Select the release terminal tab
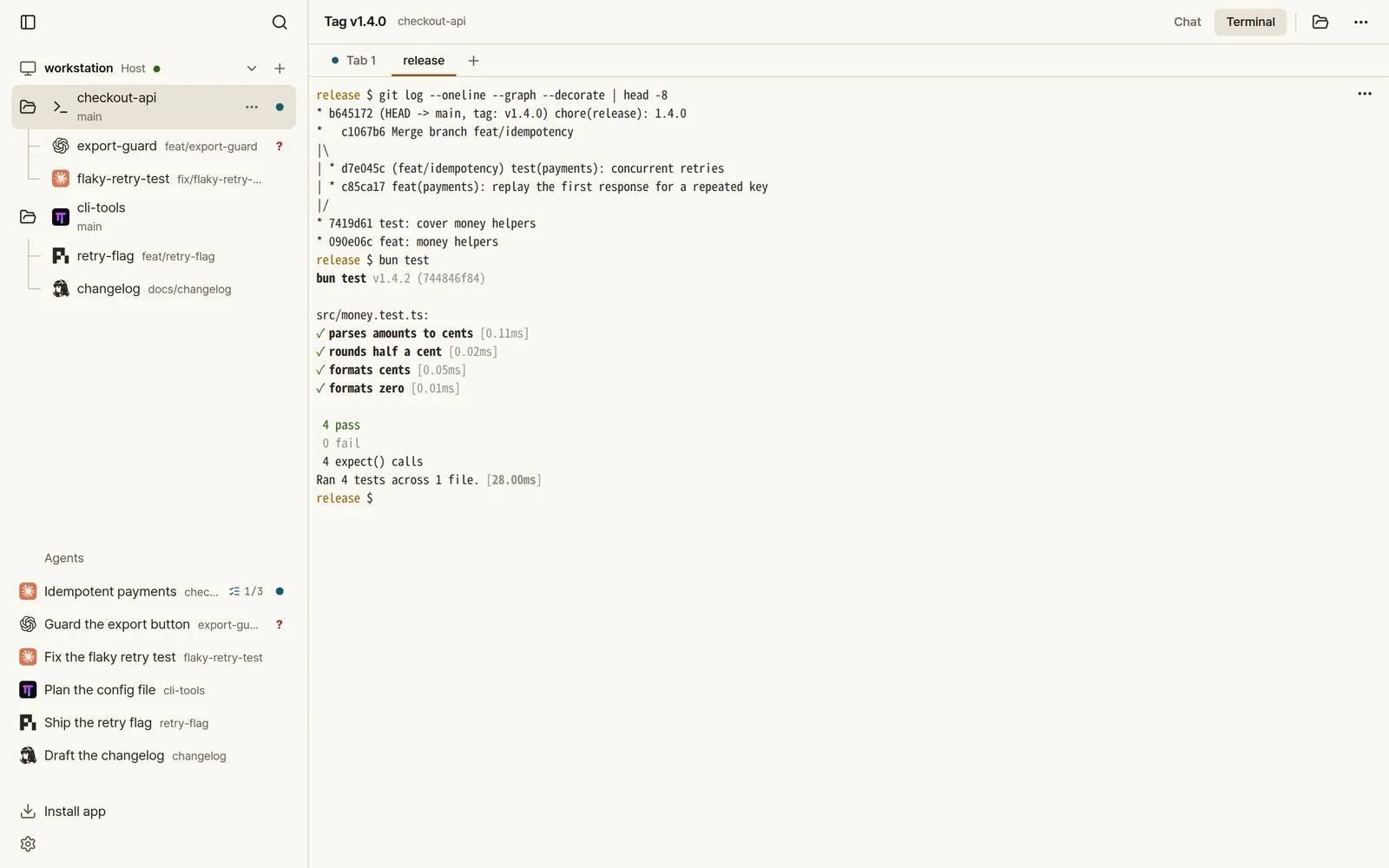Image resolution: width=1389 pixels, height=868 pixels. (424, 61)
